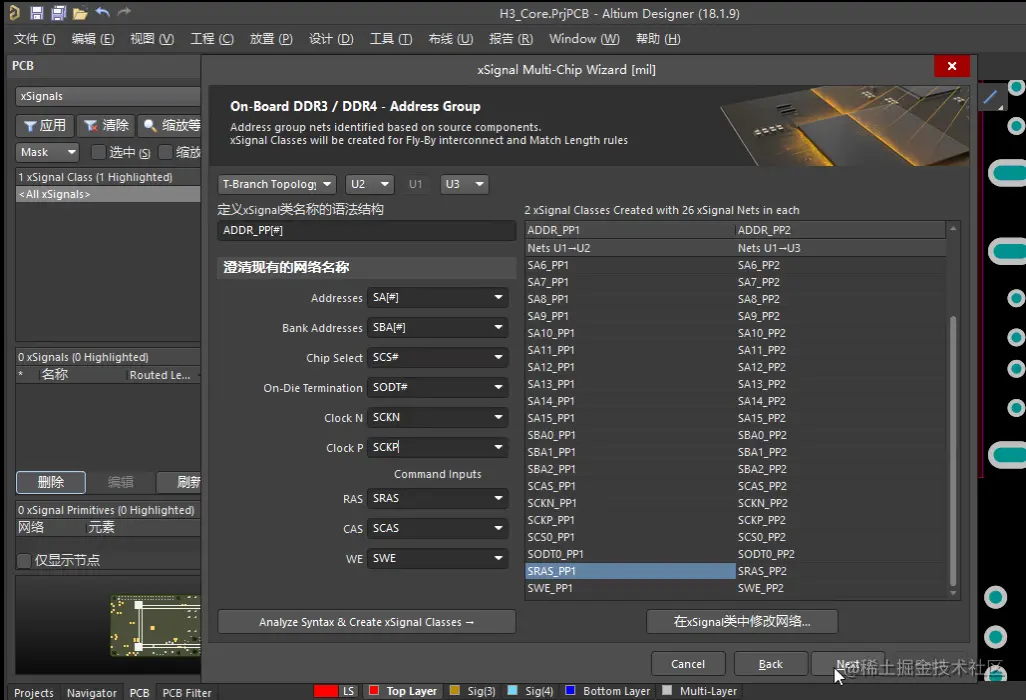Open the 文件 (F) menu
Viewport: 1026px width, 700px height.
(x=34, y=39)
